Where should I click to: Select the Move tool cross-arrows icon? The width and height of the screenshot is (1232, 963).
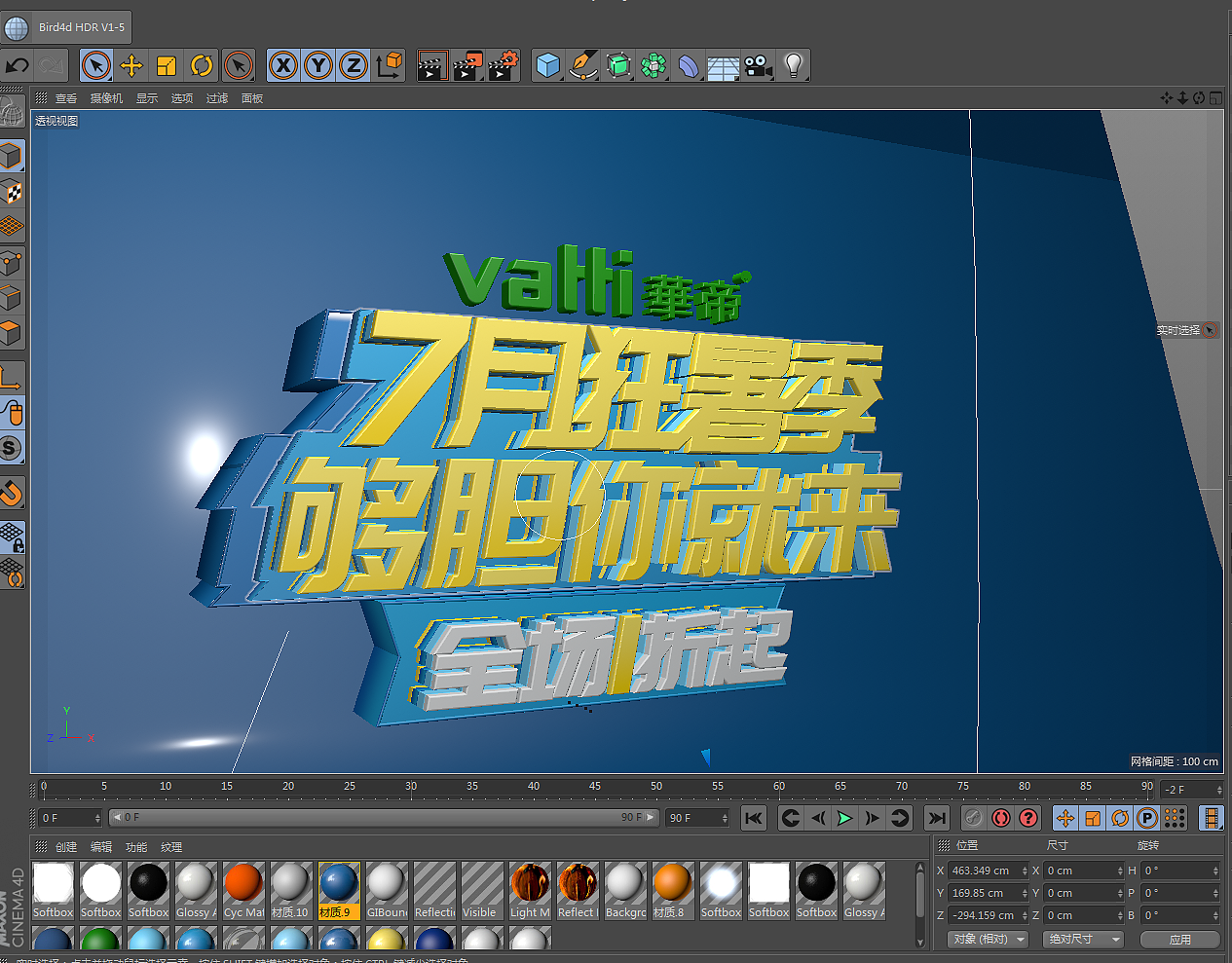coord(131,65)
